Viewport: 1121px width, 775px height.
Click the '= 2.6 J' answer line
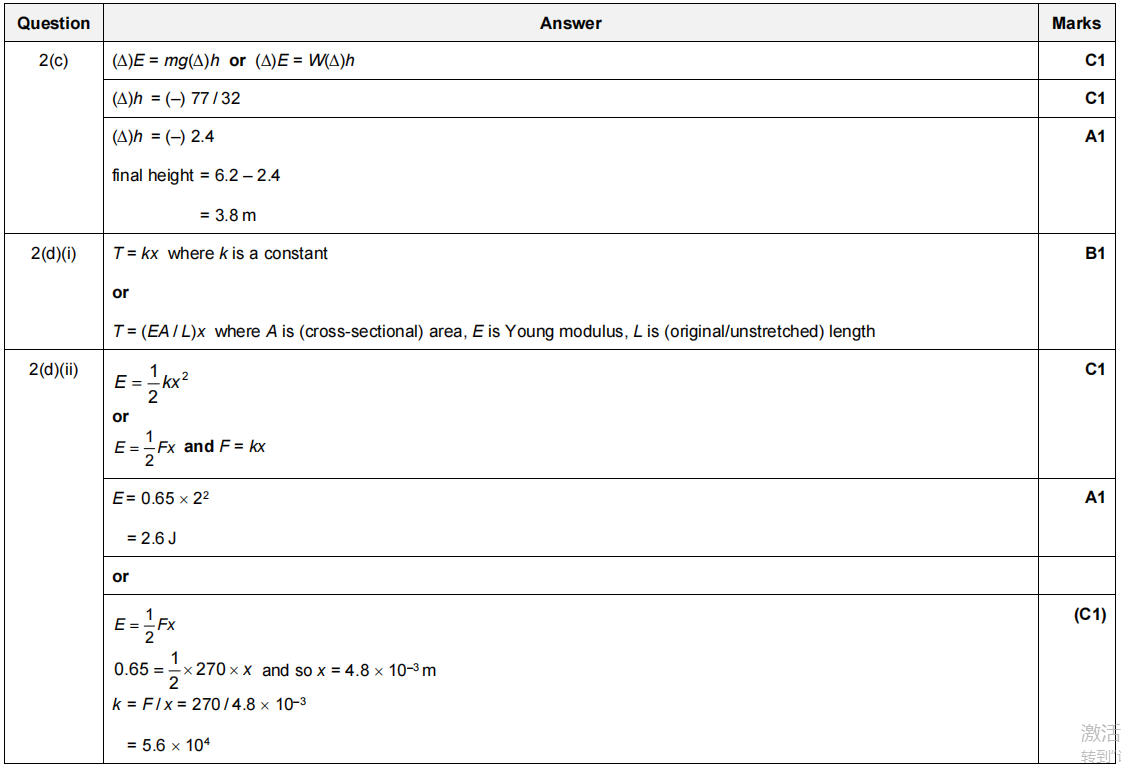click(151, 538)
